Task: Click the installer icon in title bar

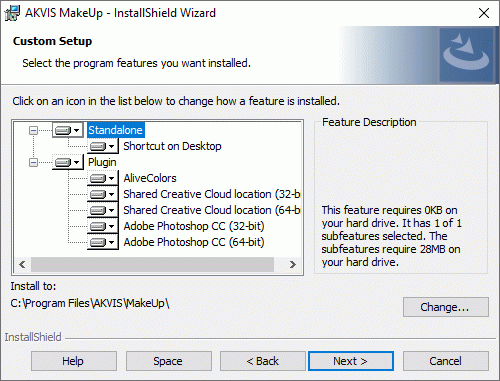Action: pos(12,13)
